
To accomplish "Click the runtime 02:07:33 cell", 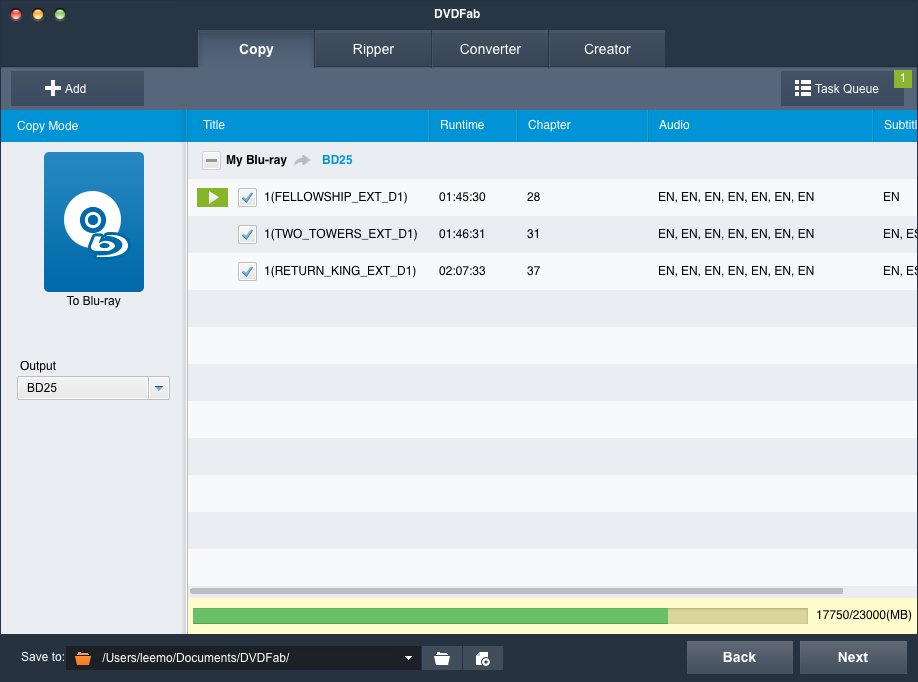I will click(x=462, y=271).
